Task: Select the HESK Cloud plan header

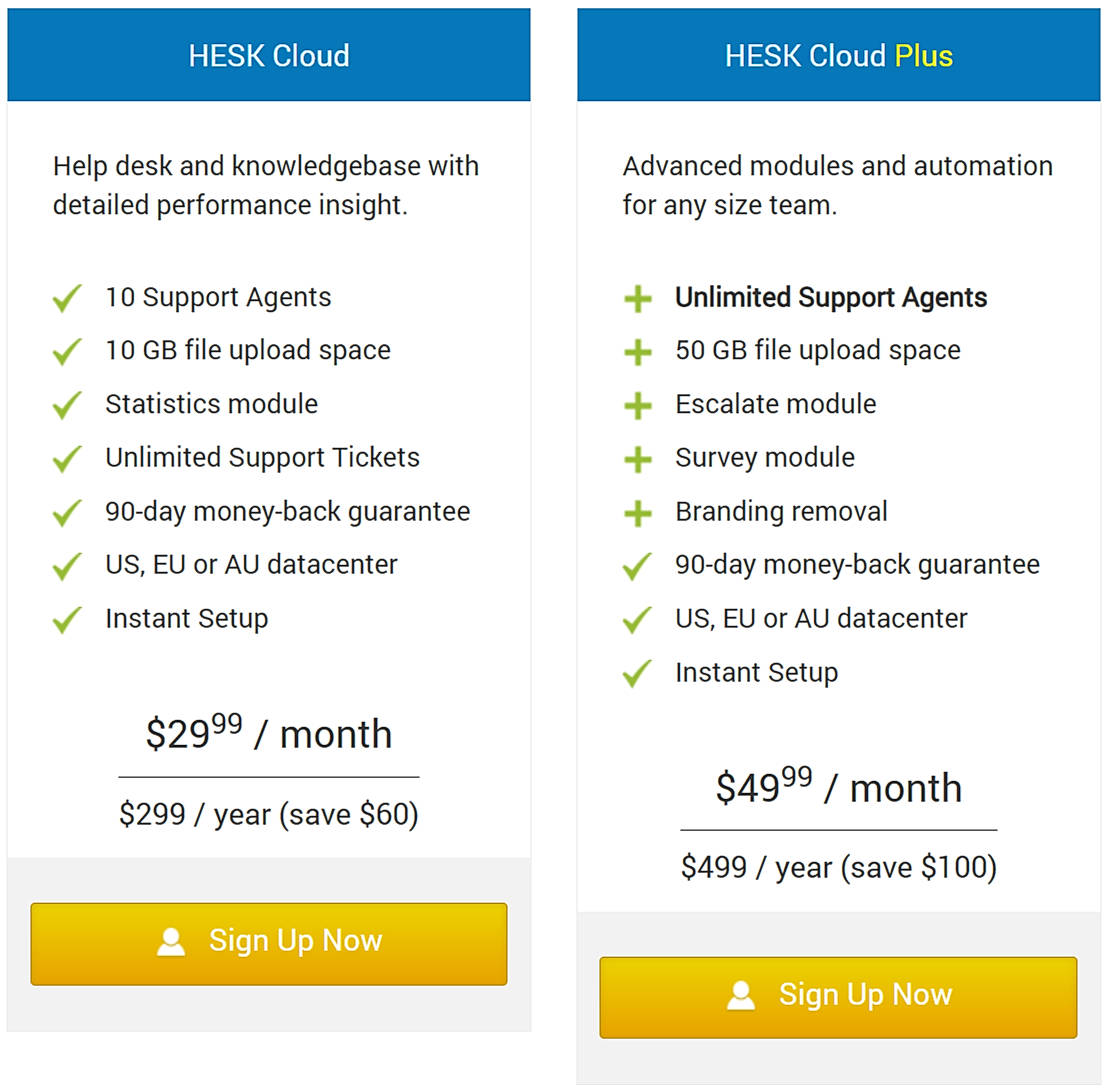Action: coord(269,55)
